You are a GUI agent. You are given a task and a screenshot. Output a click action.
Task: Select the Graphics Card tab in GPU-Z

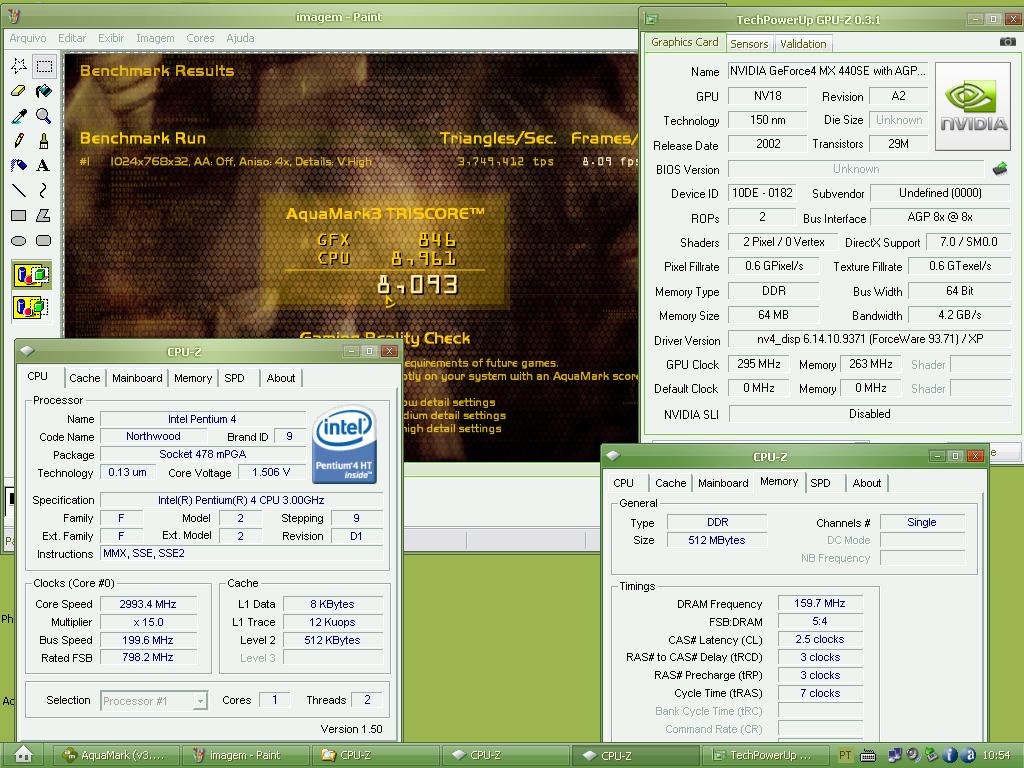point(684,42)
